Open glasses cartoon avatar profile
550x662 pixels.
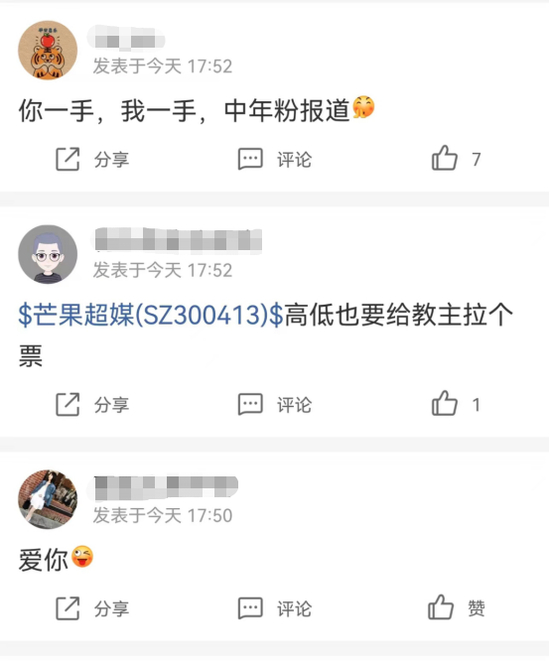48,254
